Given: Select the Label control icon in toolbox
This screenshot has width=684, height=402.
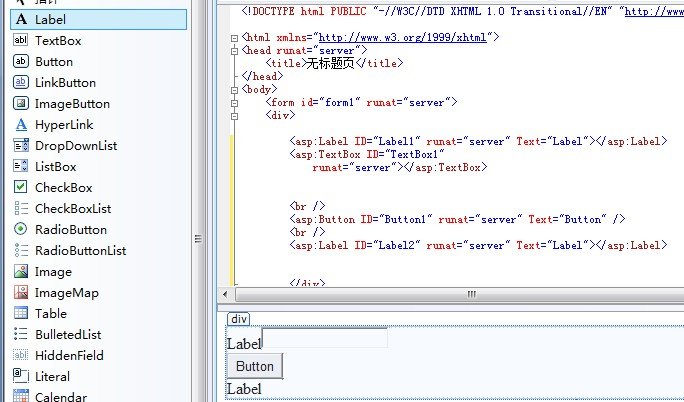Looking at the screenshot, I should click(21, 19).
